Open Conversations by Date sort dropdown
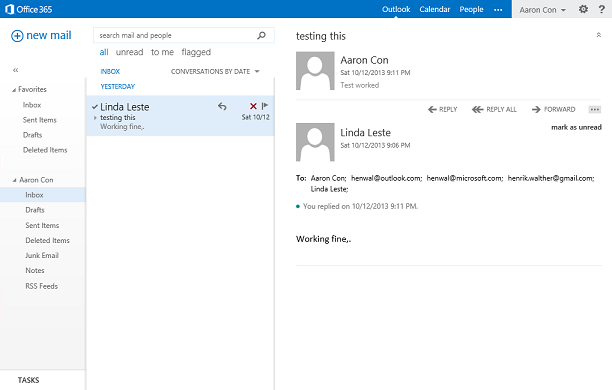This screenshot has height=390, width=612. [x=215, y=71]
